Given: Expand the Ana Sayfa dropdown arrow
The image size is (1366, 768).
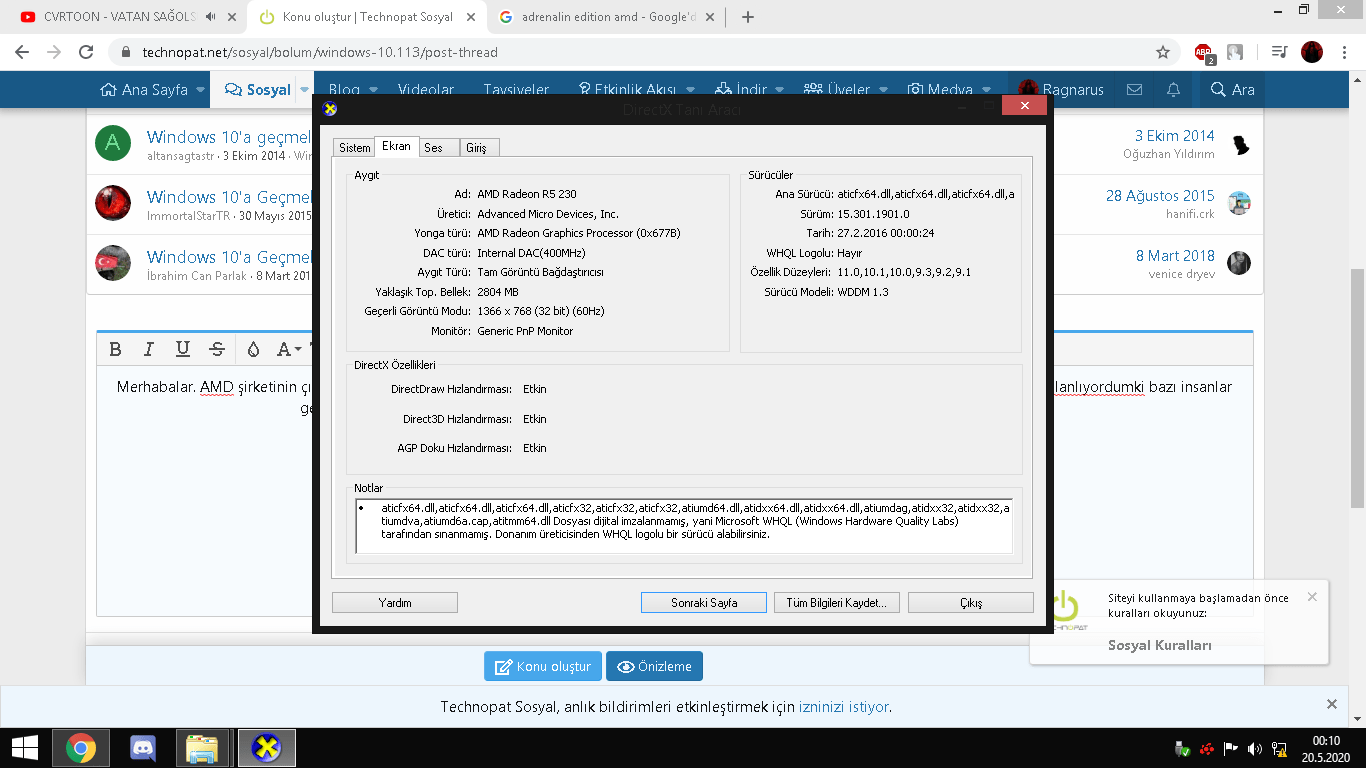Looking at the screenshot, I should click(x=200, y=90).
